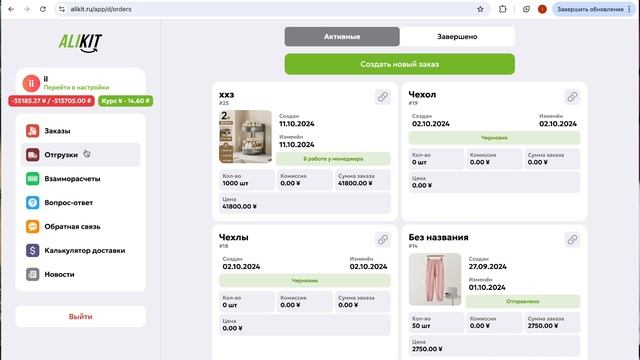The image size is (640, 360).
Task: Copy link icon on Чехол order card
Action: [572, 97]
